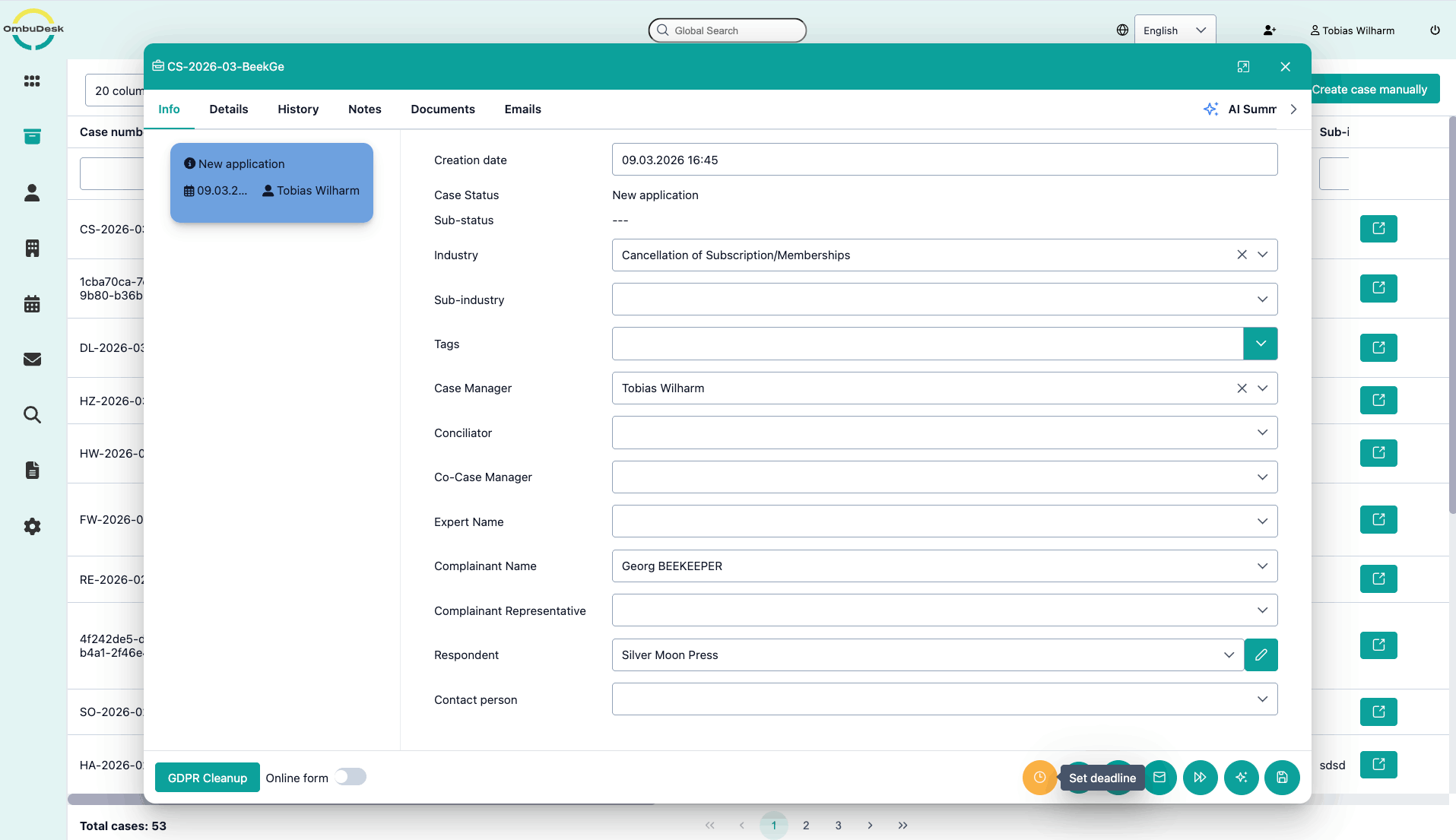Click the AI sparkle icon in footer
The image size is (1456, 840).
click(x=1241, y=777)
